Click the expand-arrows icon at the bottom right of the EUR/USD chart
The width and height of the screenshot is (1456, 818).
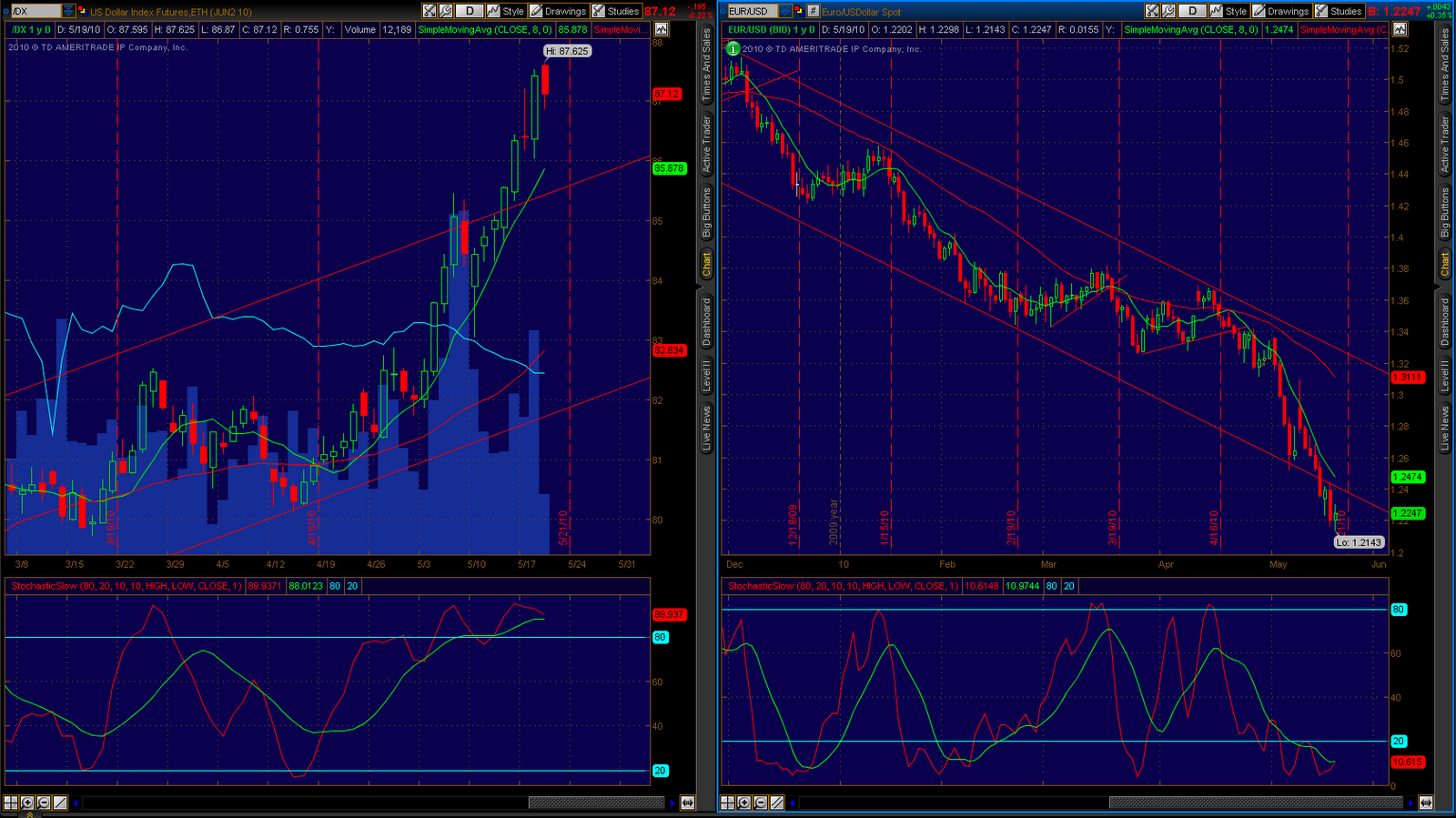(x=1426, y=803)
